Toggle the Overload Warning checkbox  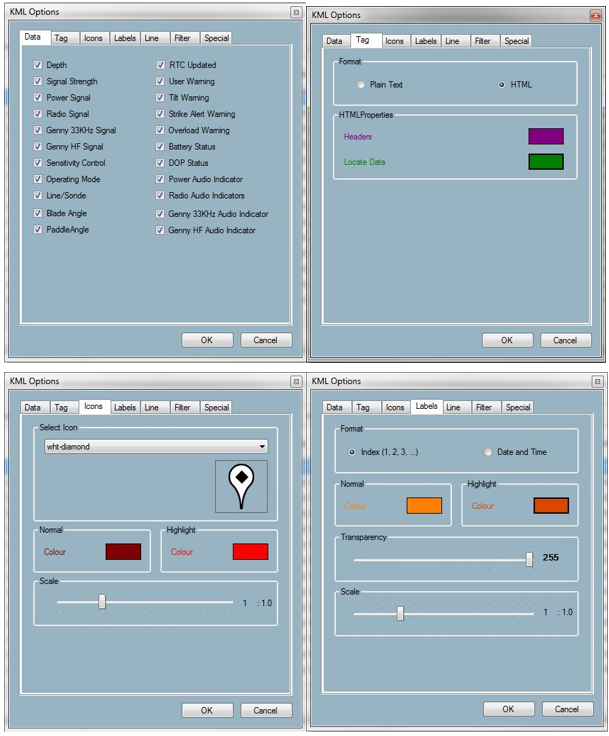[x=160, y=130]
